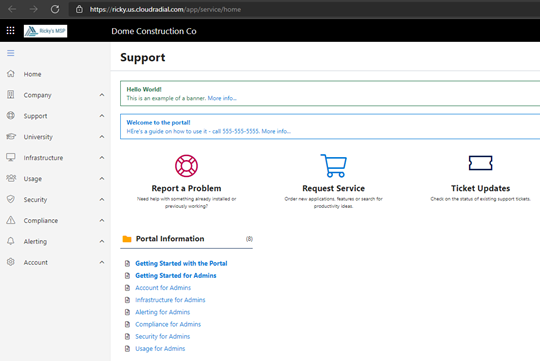
Task: Open Usage for Admins article
Action: [x=160, y=349]
